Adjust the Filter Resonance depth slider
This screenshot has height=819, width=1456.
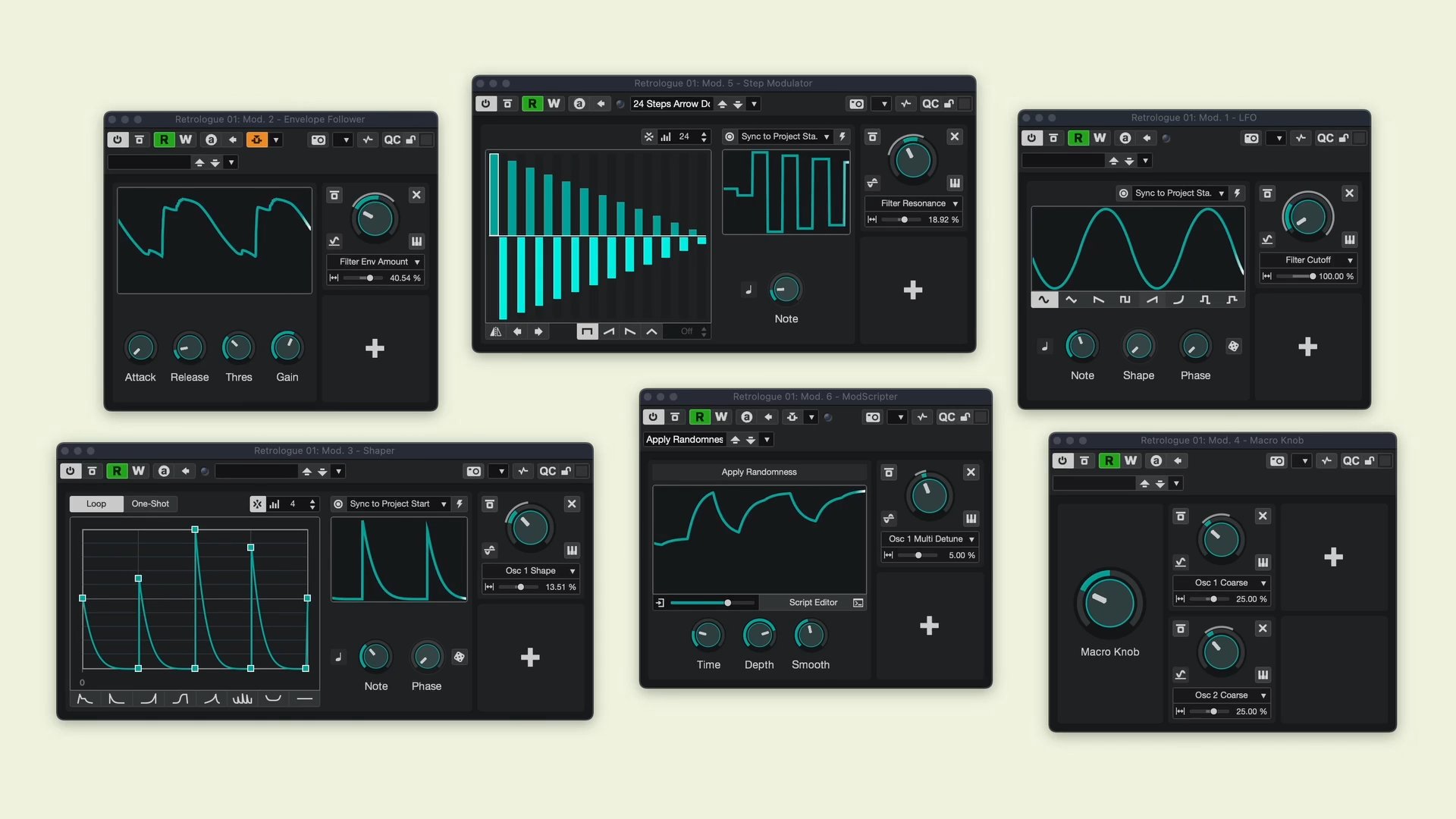point(901,220)
